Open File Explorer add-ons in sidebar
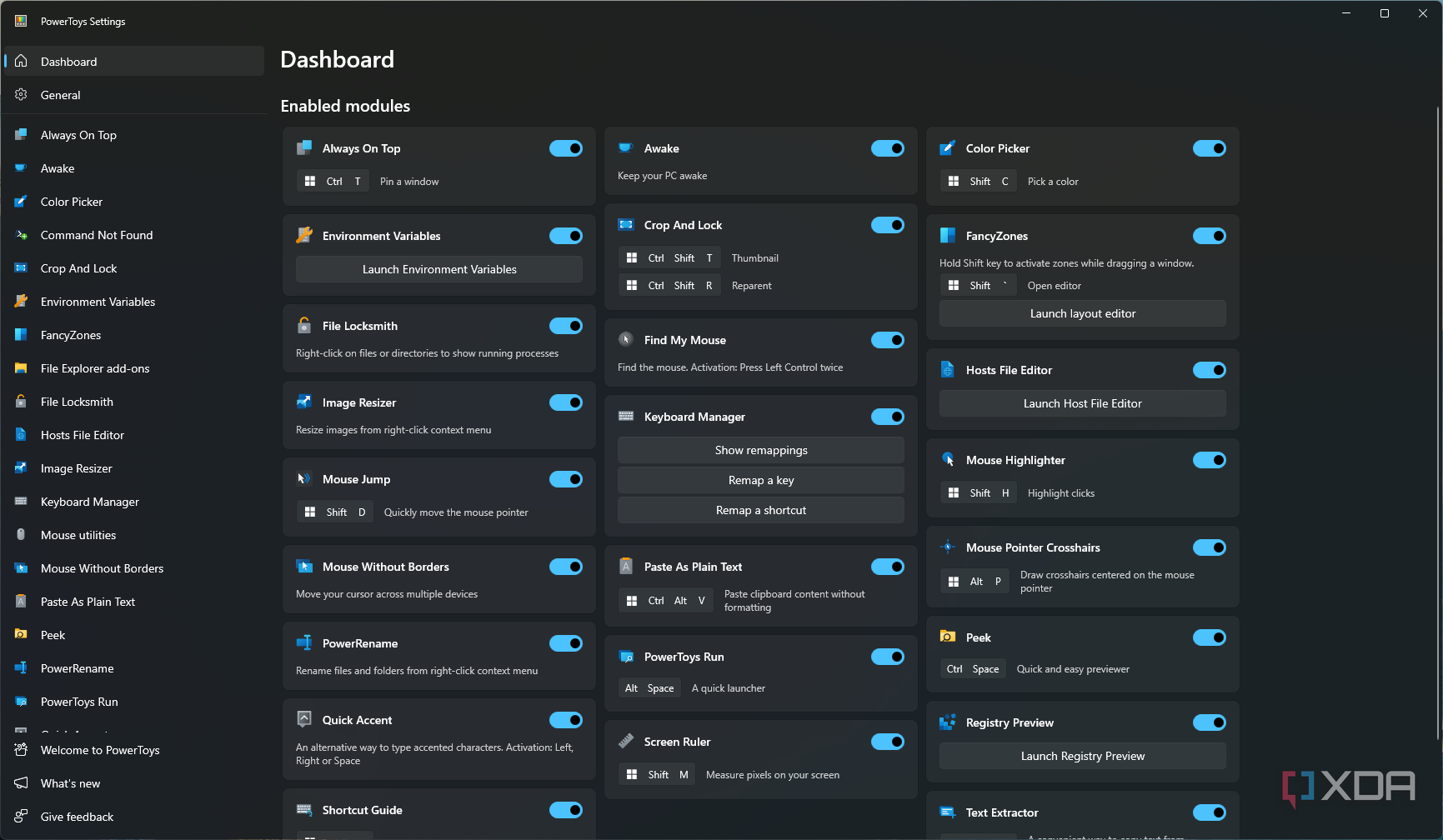Screen dimensions: 1443x840 pyautogui.click(x=134, y=368)
